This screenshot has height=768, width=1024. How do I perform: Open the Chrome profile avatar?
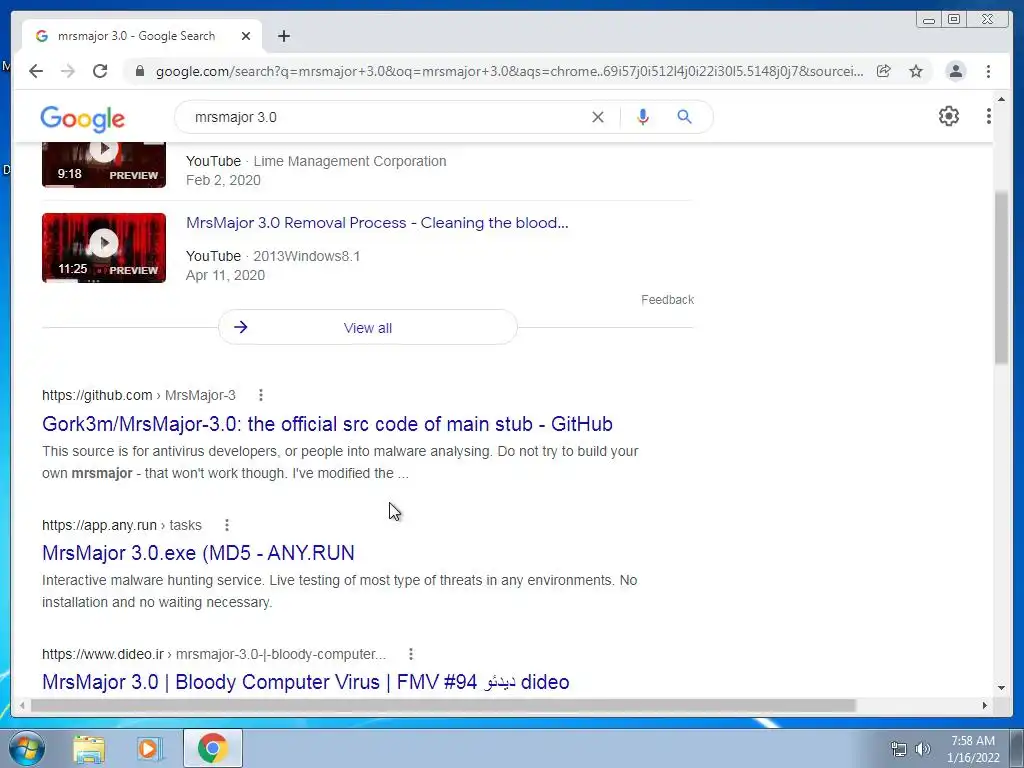click(x=955, y=71)
